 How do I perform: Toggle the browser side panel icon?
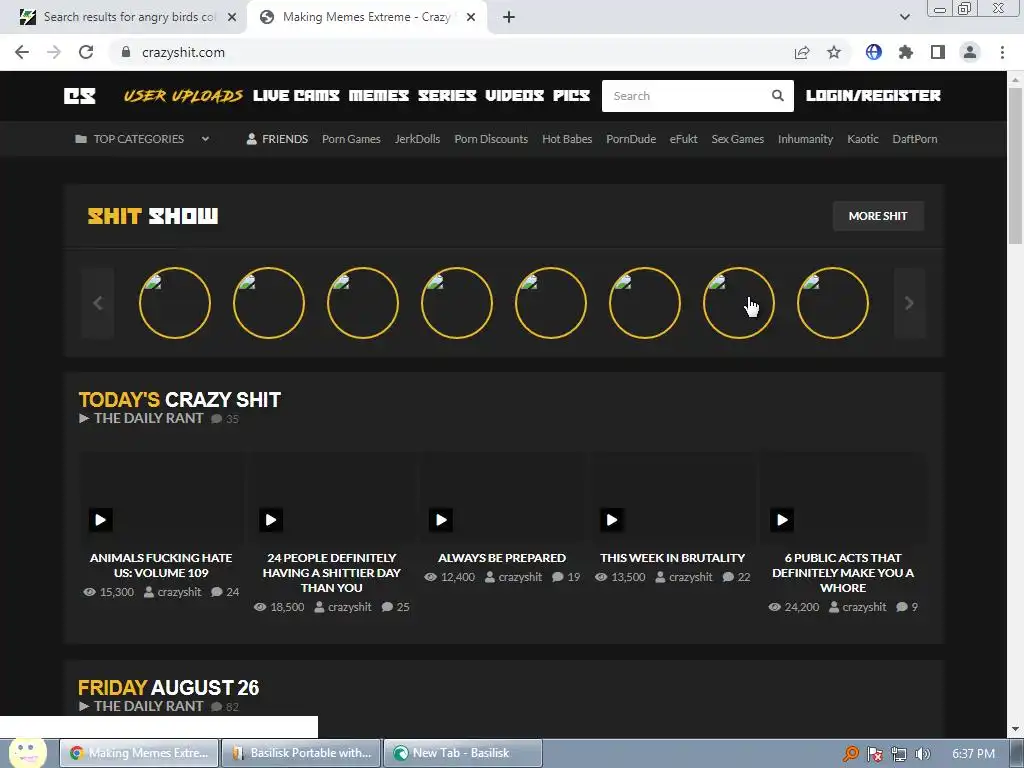[938, 52]
